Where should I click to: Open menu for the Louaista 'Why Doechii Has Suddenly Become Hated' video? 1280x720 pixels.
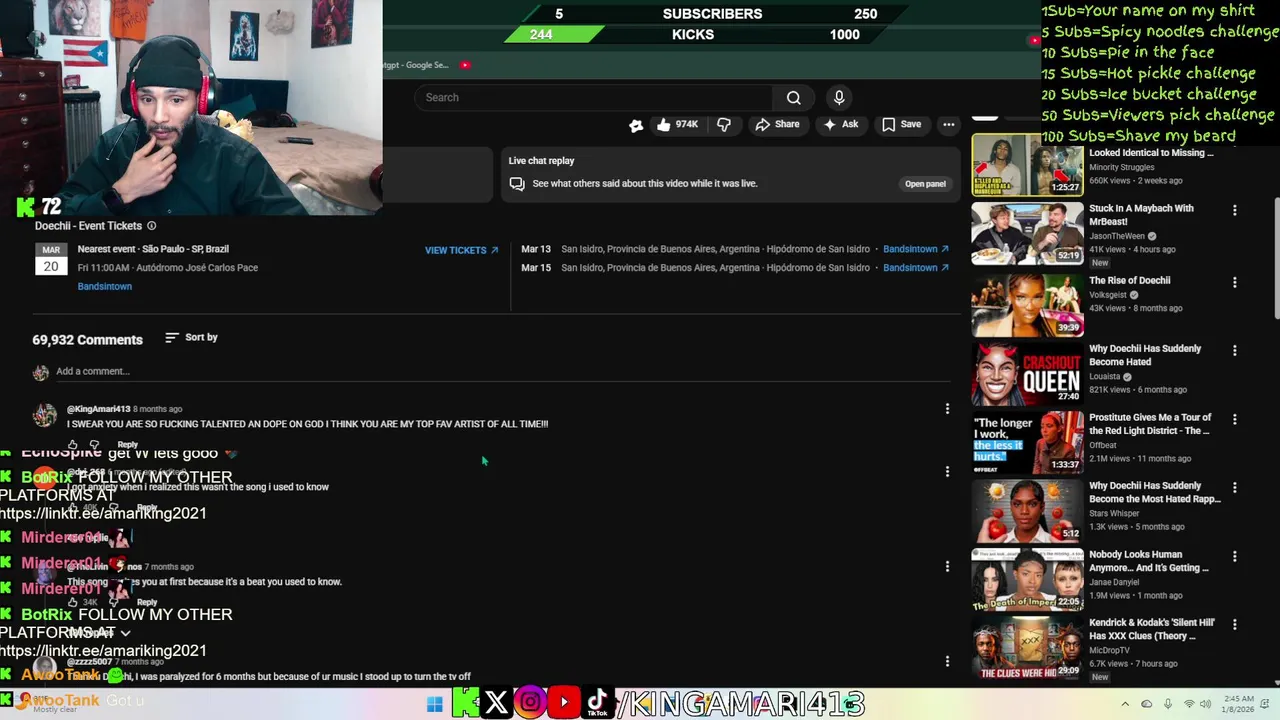(x=1235, y=351)
